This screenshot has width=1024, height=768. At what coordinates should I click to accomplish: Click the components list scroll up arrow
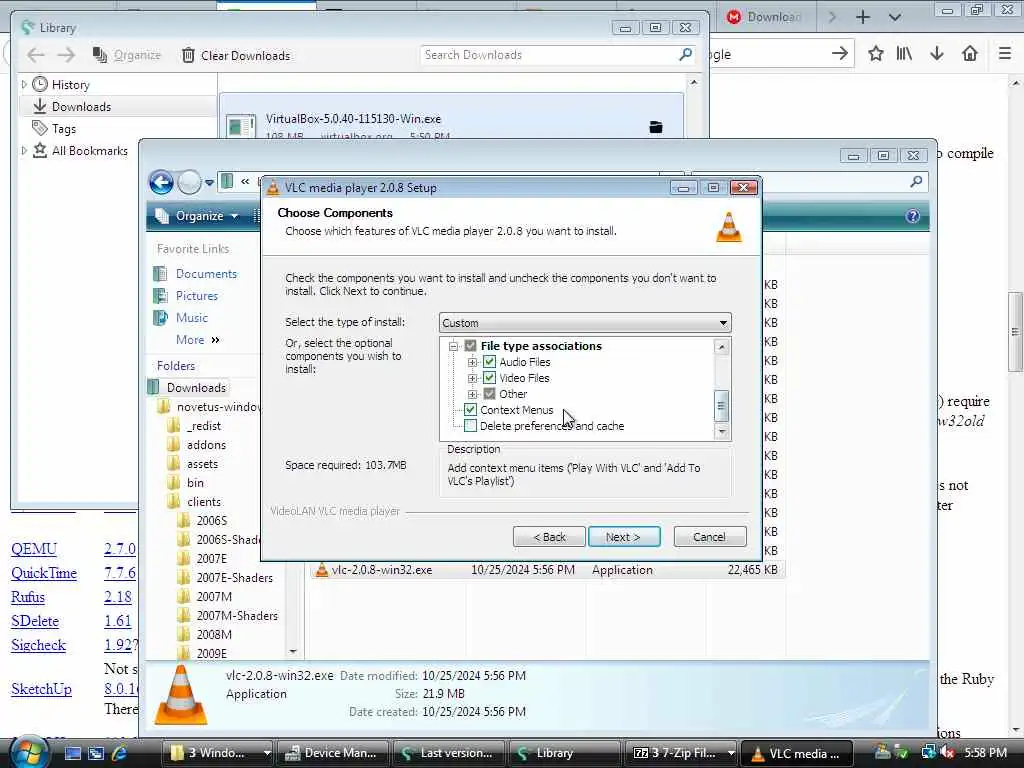pyautogui.click(x=721, y=347)
